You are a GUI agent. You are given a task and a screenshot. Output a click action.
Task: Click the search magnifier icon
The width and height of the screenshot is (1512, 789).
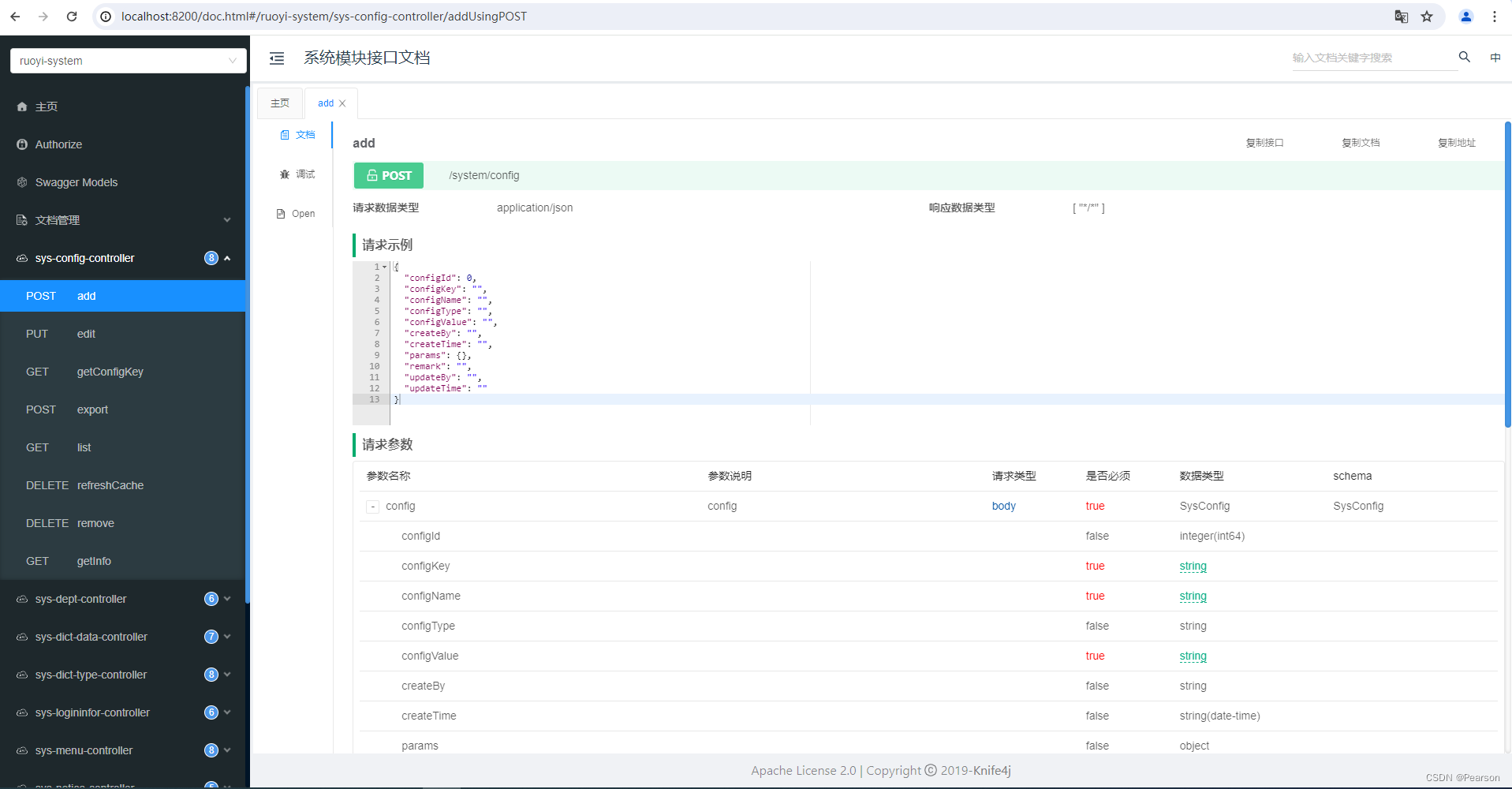tap(1465, 57)
